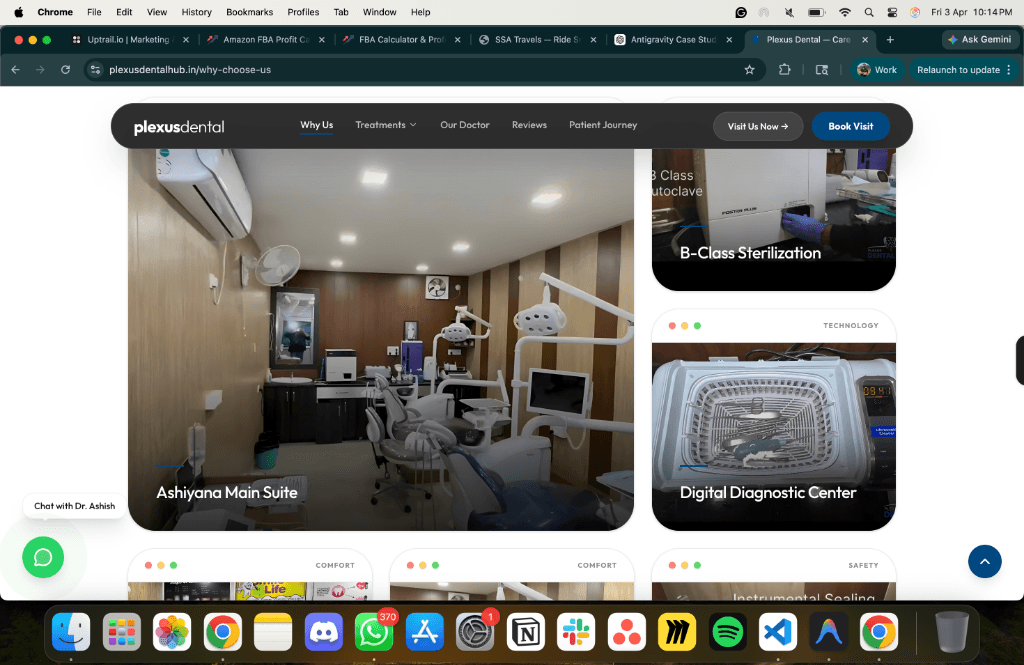Launch Visual Studio Code from the dock
Viewport: 1024px width, 665px height.
[778, 632]
